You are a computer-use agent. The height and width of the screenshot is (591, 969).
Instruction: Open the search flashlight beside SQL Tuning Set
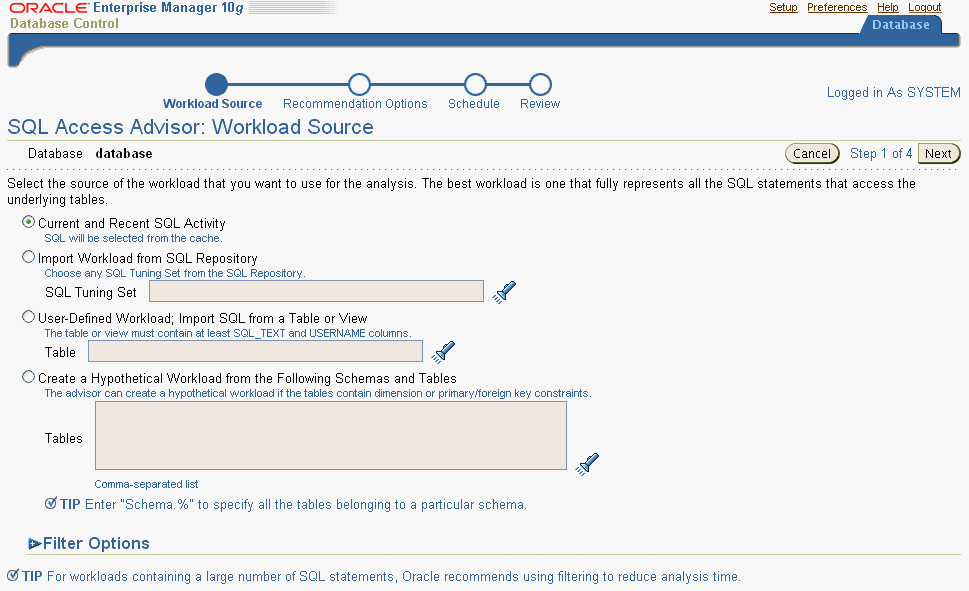504,290
